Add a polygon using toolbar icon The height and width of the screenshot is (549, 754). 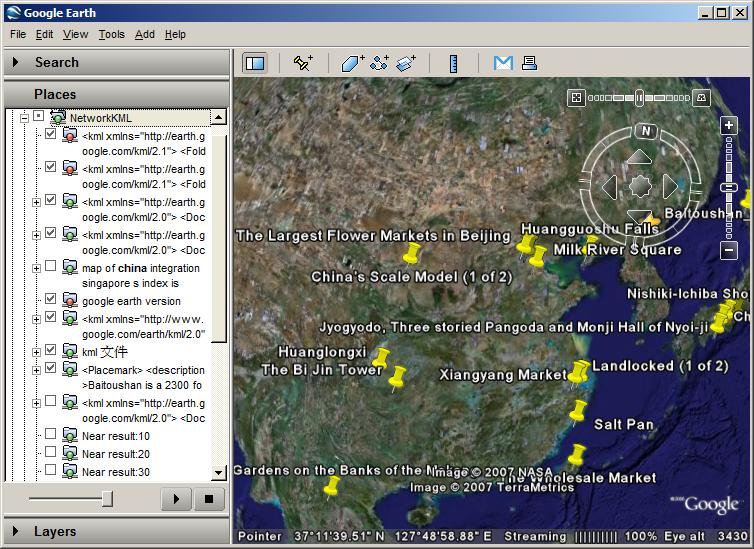coord(352,63)
